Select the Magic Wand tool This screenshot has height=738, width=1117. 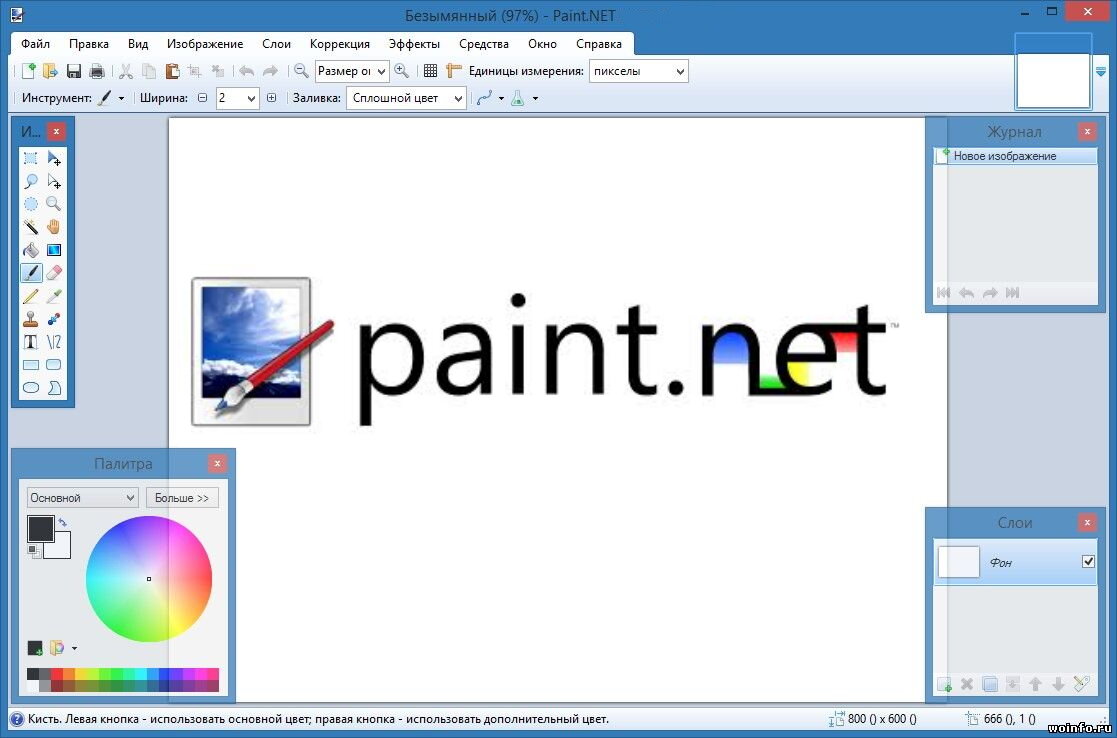[x=31, y=227]
